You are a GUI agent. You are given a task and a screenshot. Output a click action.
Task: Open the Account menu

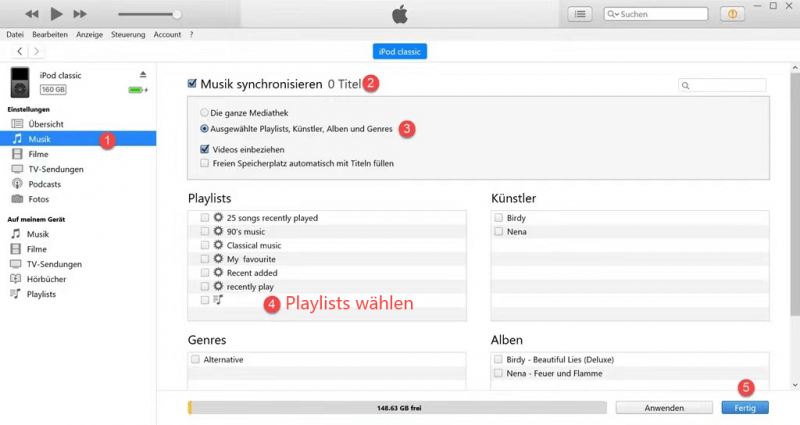[x=167, y=35]
